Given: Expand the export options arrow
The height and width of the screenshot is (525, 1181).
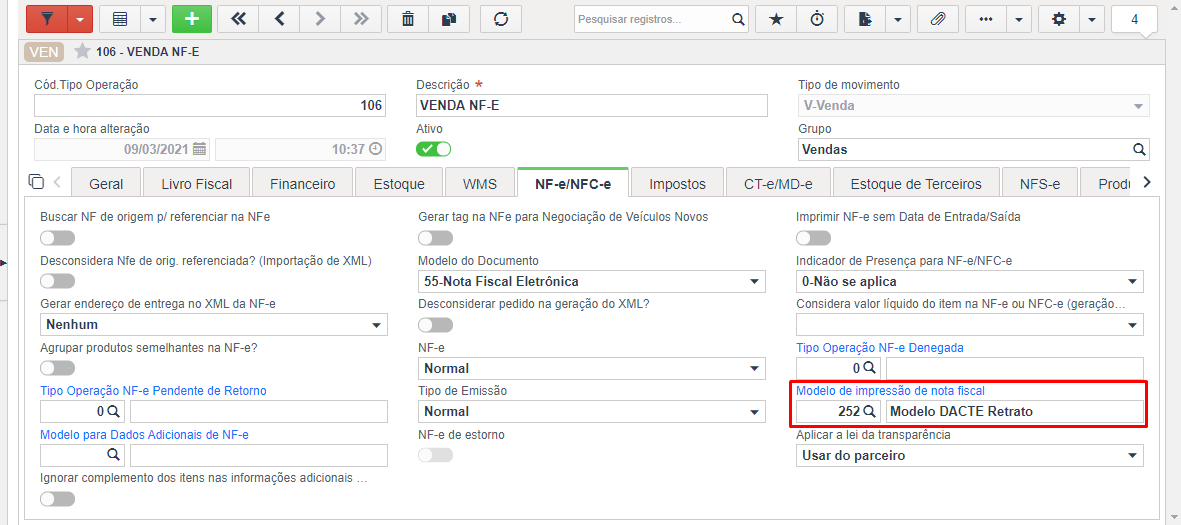Looking at the screenshot, I should tap(897, 19).
